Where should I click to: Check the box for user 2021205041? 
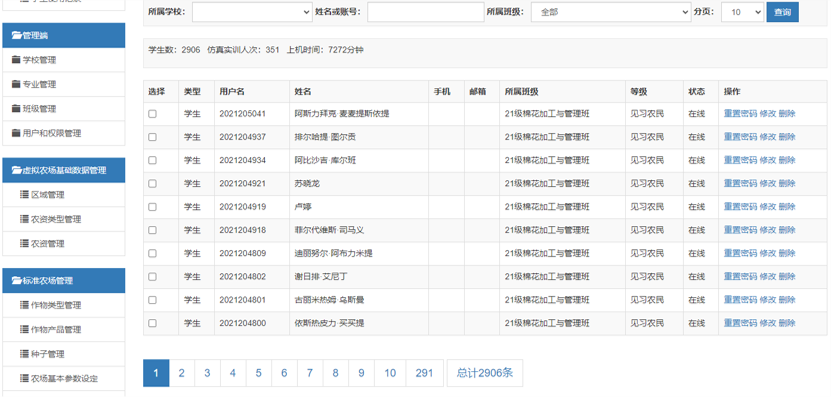tap(153, 114)
